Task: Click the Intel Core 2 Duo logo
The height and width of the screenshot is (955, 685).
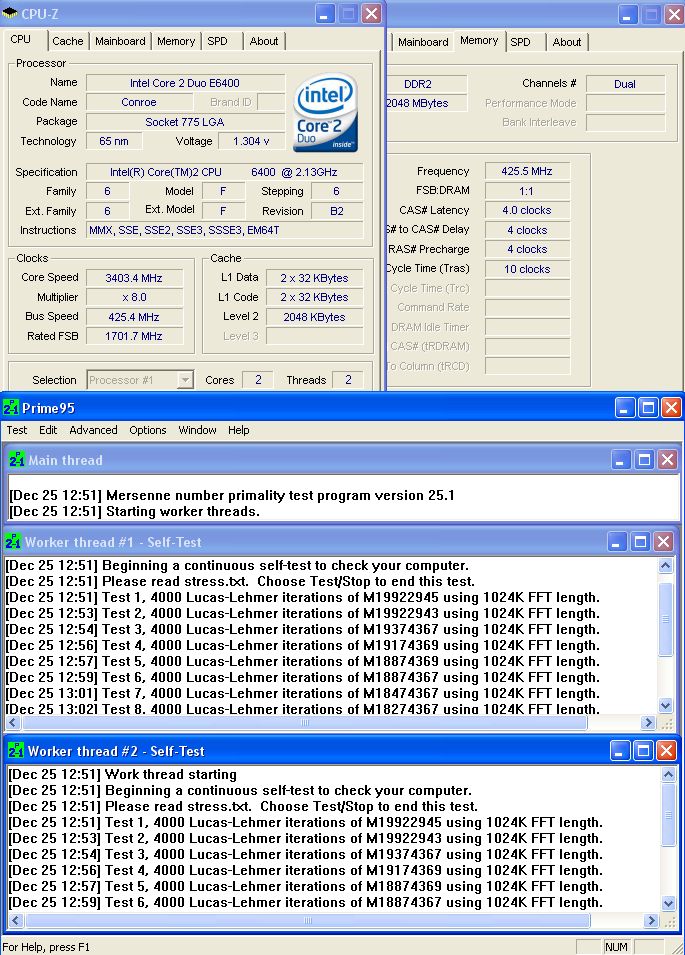Action: [326, 114]
